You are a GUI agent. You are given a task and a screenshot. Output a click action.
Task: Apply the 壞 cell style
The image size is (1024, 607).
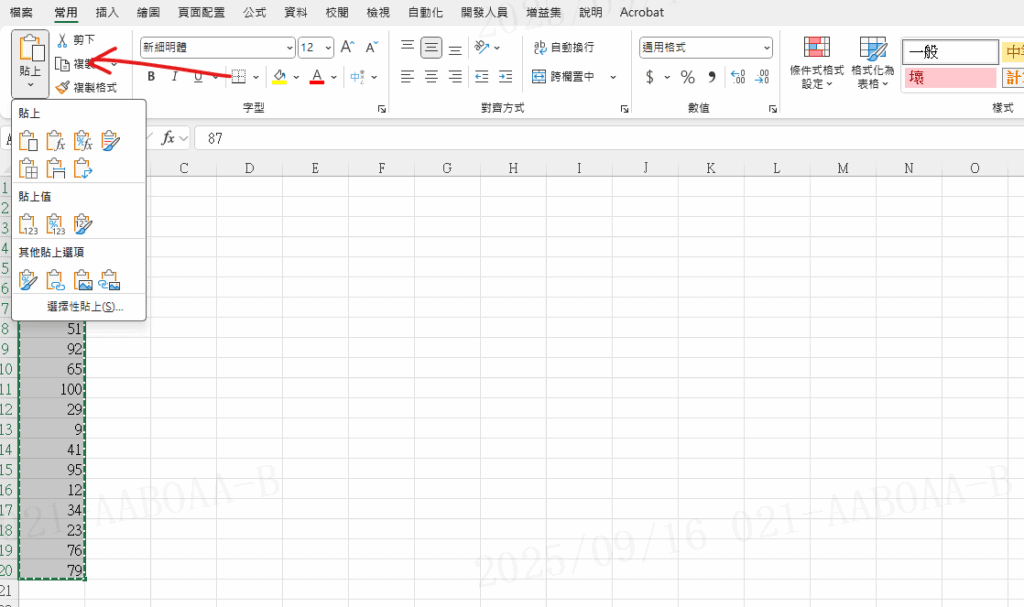pyautogui.click(x=950, y=78)
